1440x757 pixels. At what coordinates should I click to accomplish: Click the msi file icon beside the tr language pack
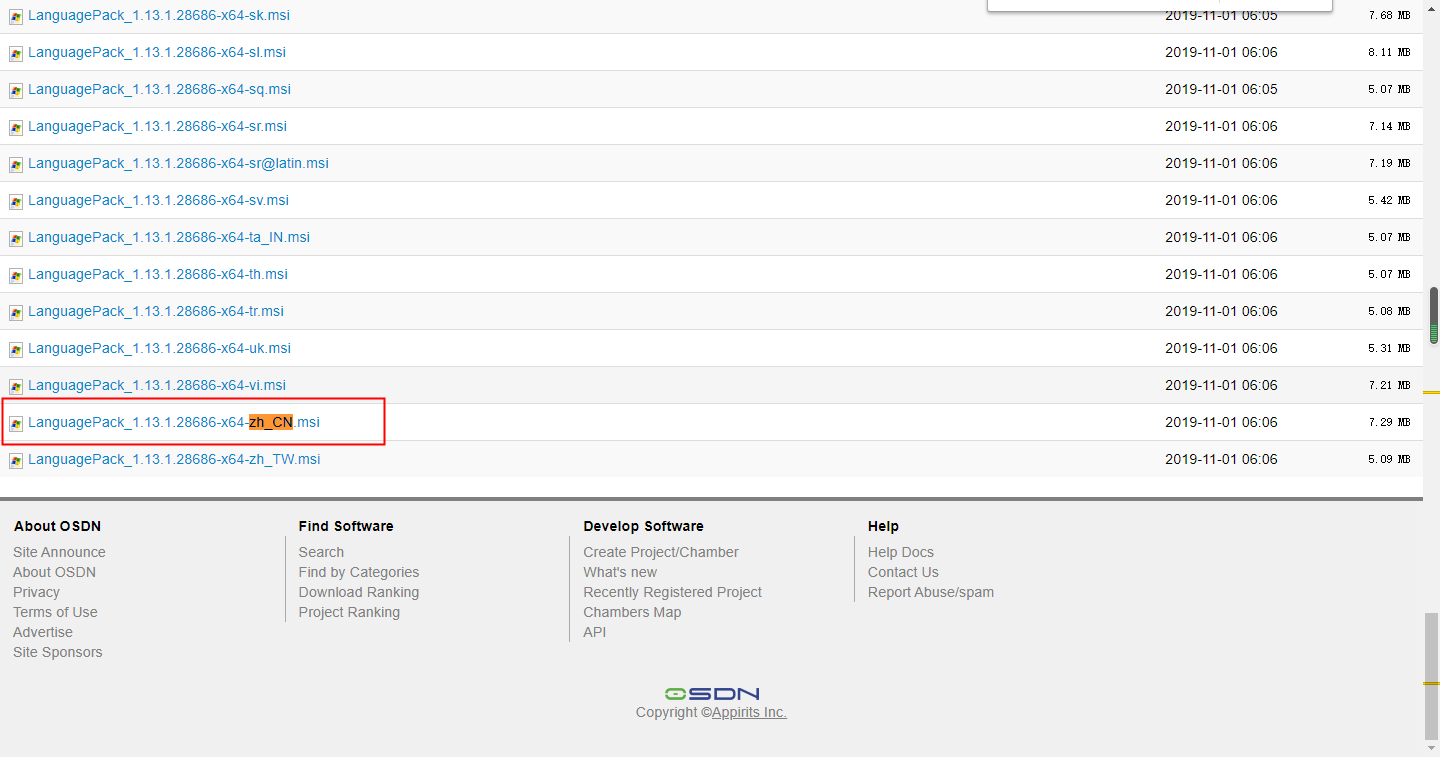click(x=16, y=313)
